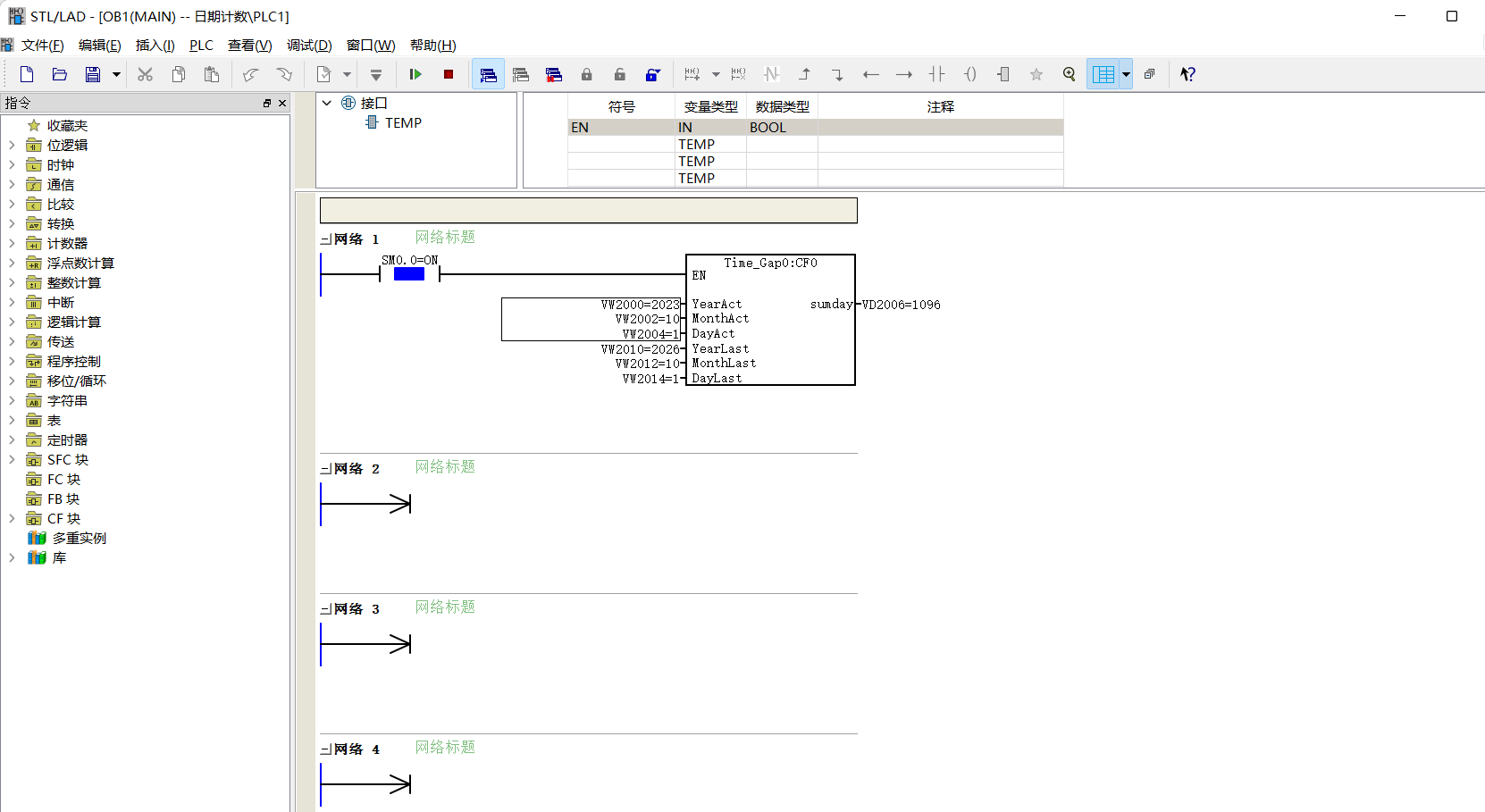Toggle the highlighted table view button
The height and width of the screenshot is (812, 1485).
[x=1103, y=74]
